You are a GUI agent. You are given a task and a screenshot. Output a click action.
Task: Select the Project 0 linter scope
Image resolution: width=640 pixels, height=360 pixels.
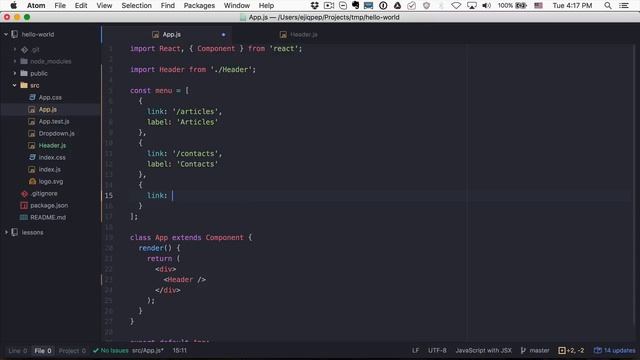tap(72, 351)
